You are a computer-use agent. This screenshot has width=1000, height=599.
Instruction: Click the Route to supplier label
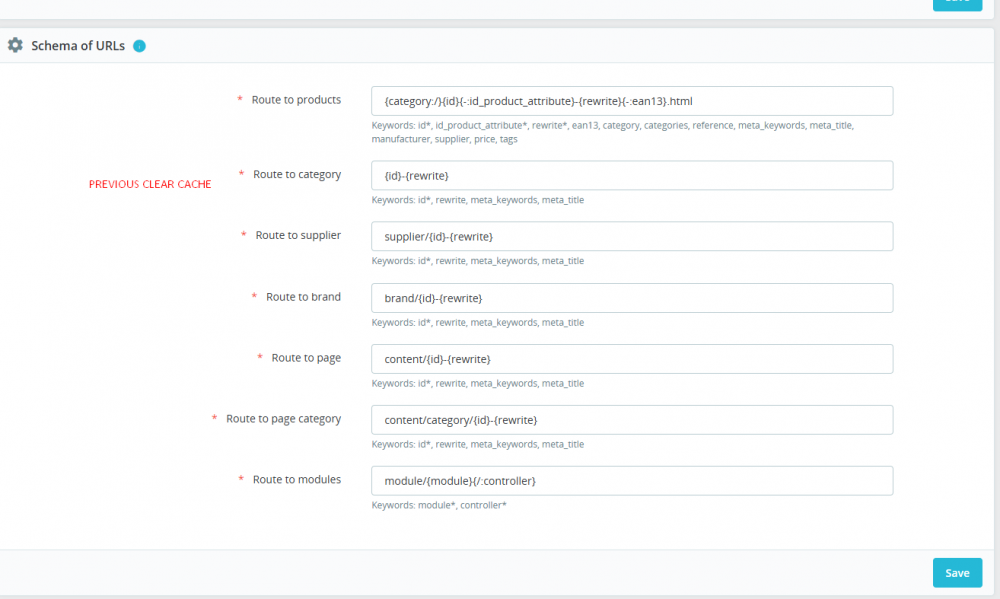(298, 235)
